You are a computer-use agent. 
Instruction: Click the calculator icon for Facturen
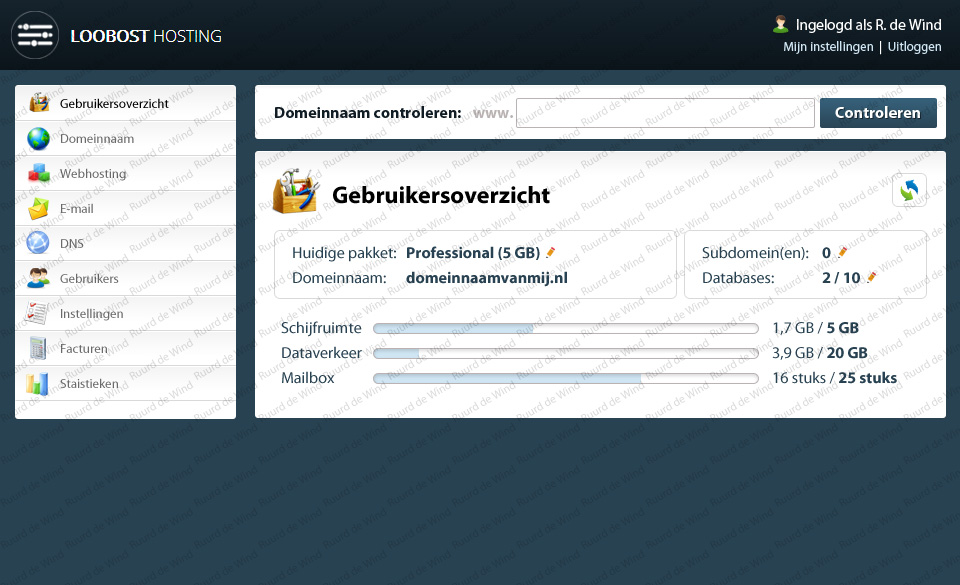tap(38, 348)
